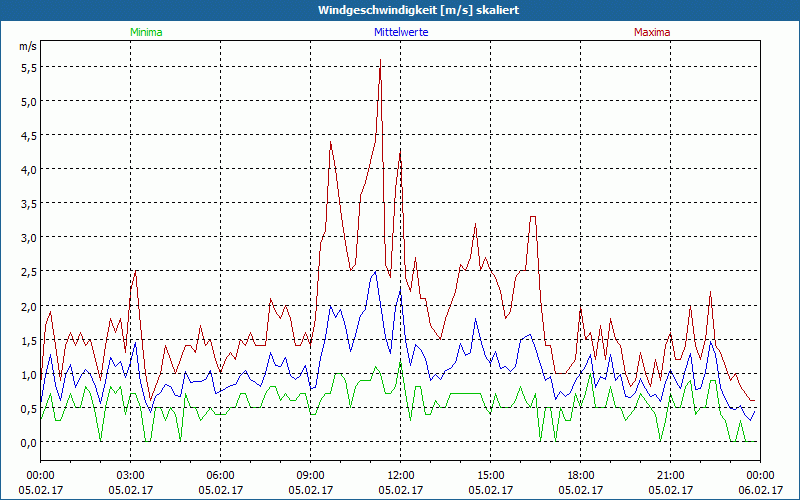The image size is (800, 500).
Task: Click the Minima legend label
Action: 146,32
